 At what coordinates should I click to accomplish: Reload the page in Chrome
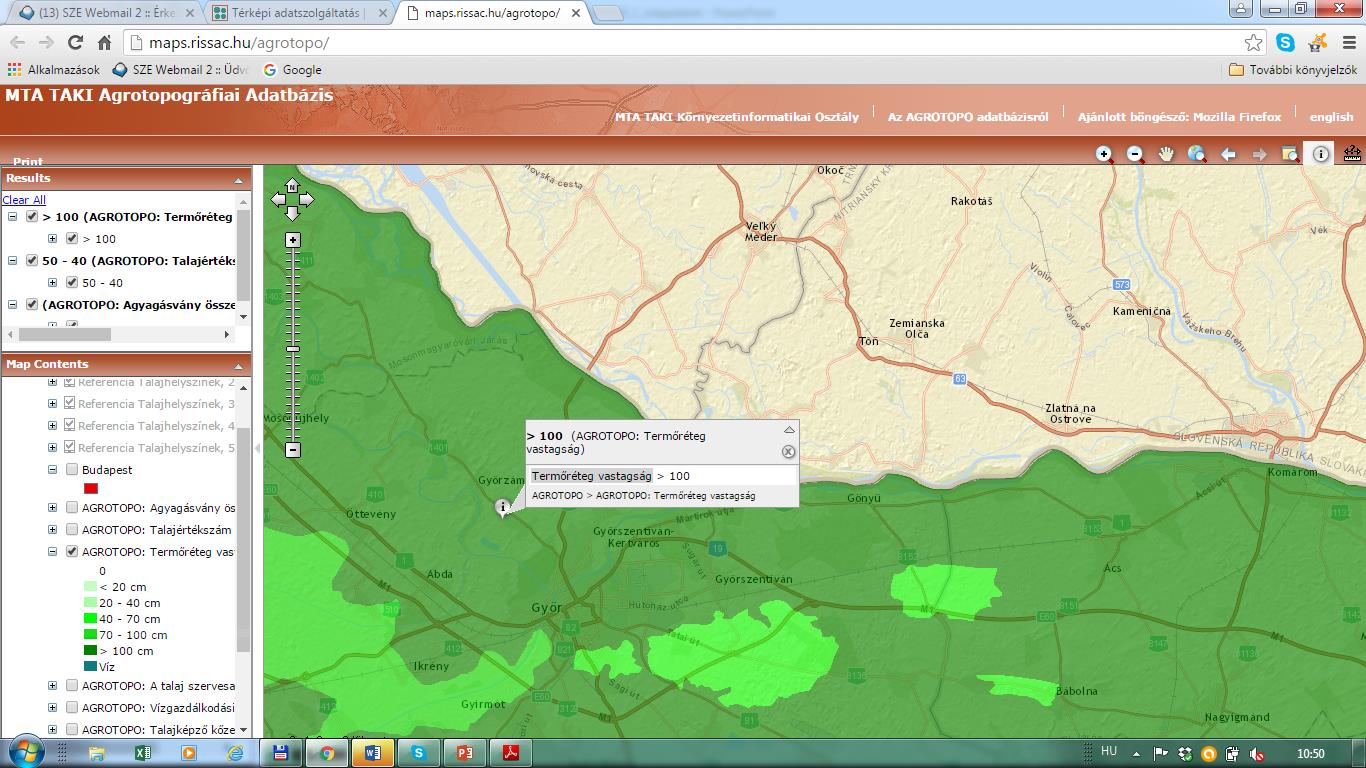click(75, 42)
